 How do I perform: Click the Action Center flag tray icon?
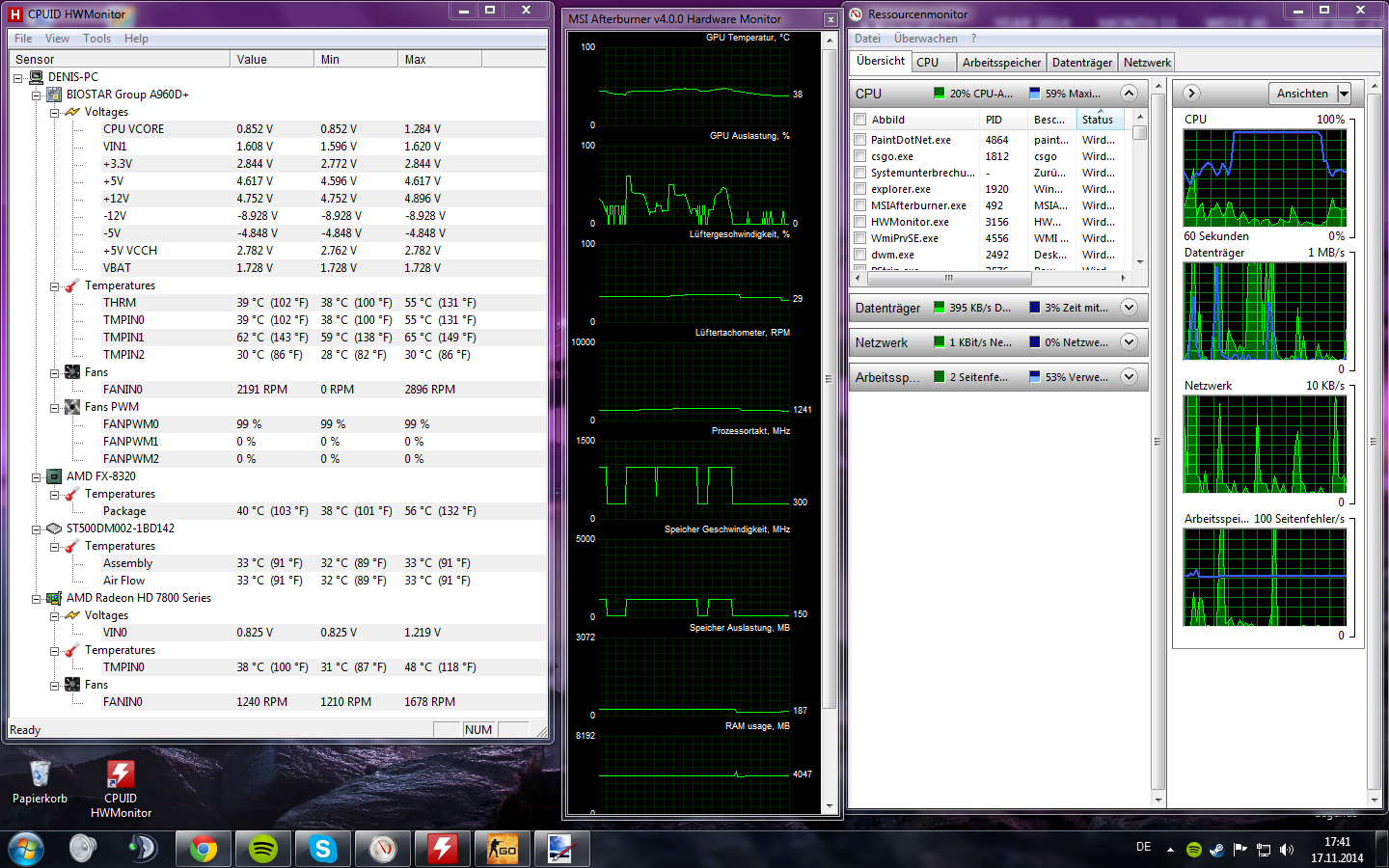[x=1240, y=850]
